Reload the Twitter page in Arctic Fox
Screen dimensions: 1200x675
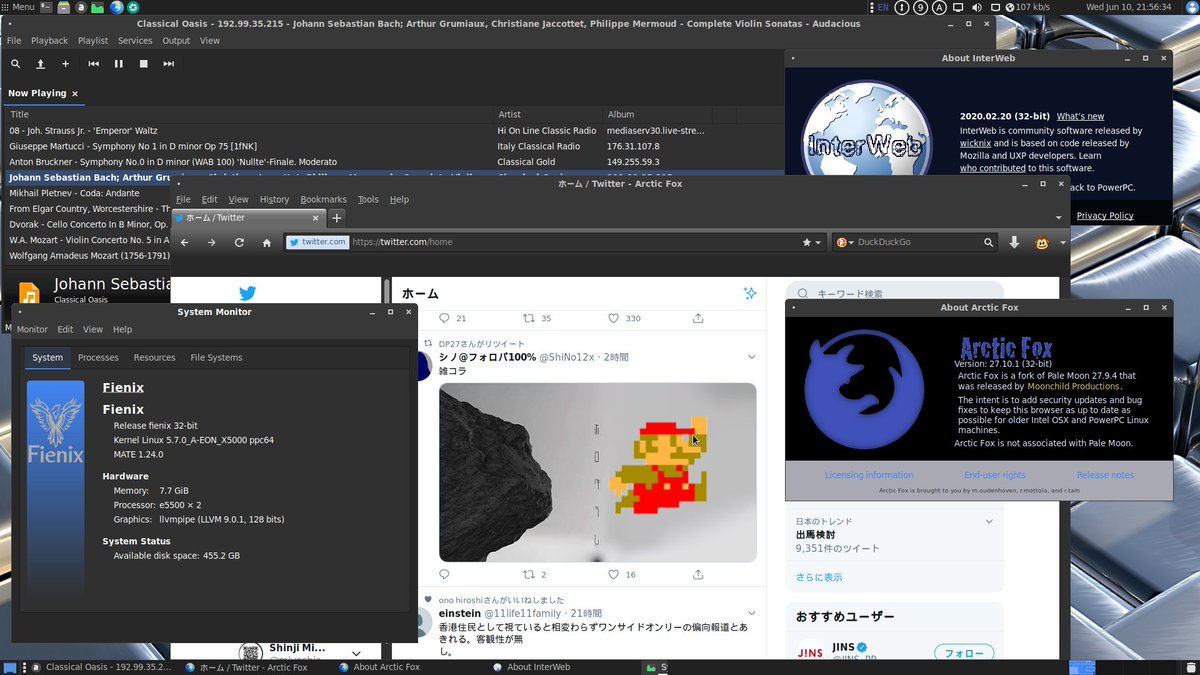coord(239,243)
